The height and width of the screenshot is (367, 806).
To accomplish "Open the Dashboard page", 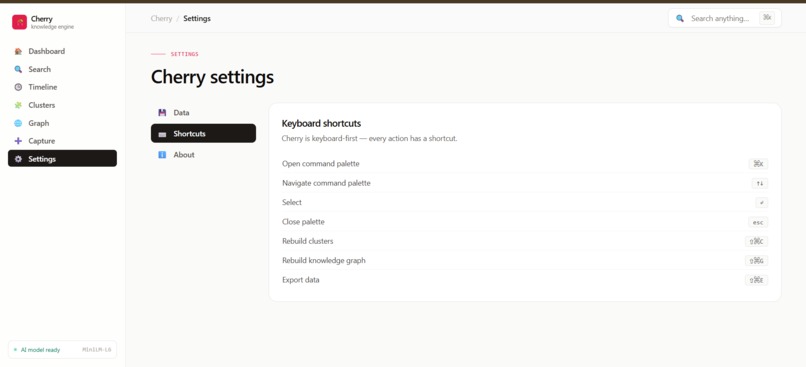I will 62,51.
